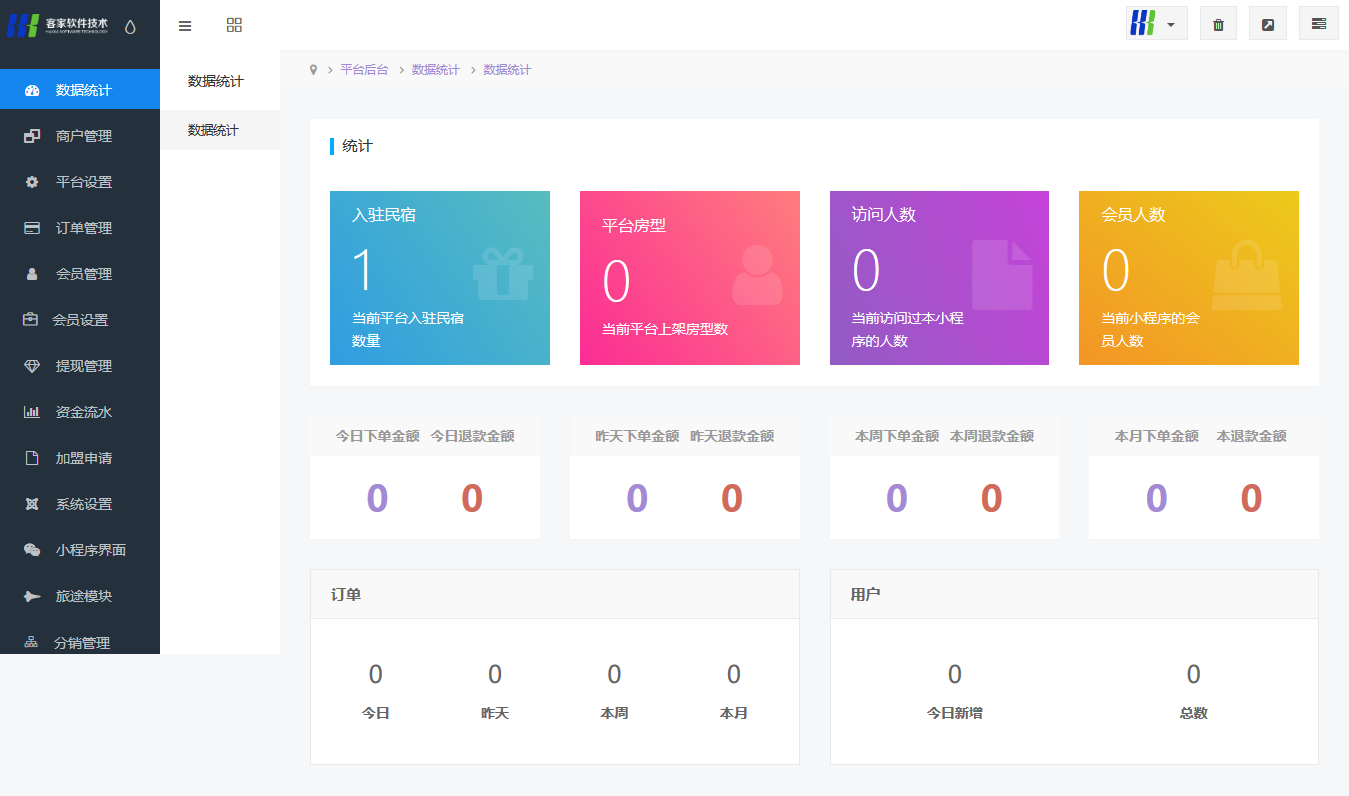Image resolution: width=1349 pixels, height=796 pixels.
Task: Open 商户管理 in the sidebar
Action: pos(83,136)
